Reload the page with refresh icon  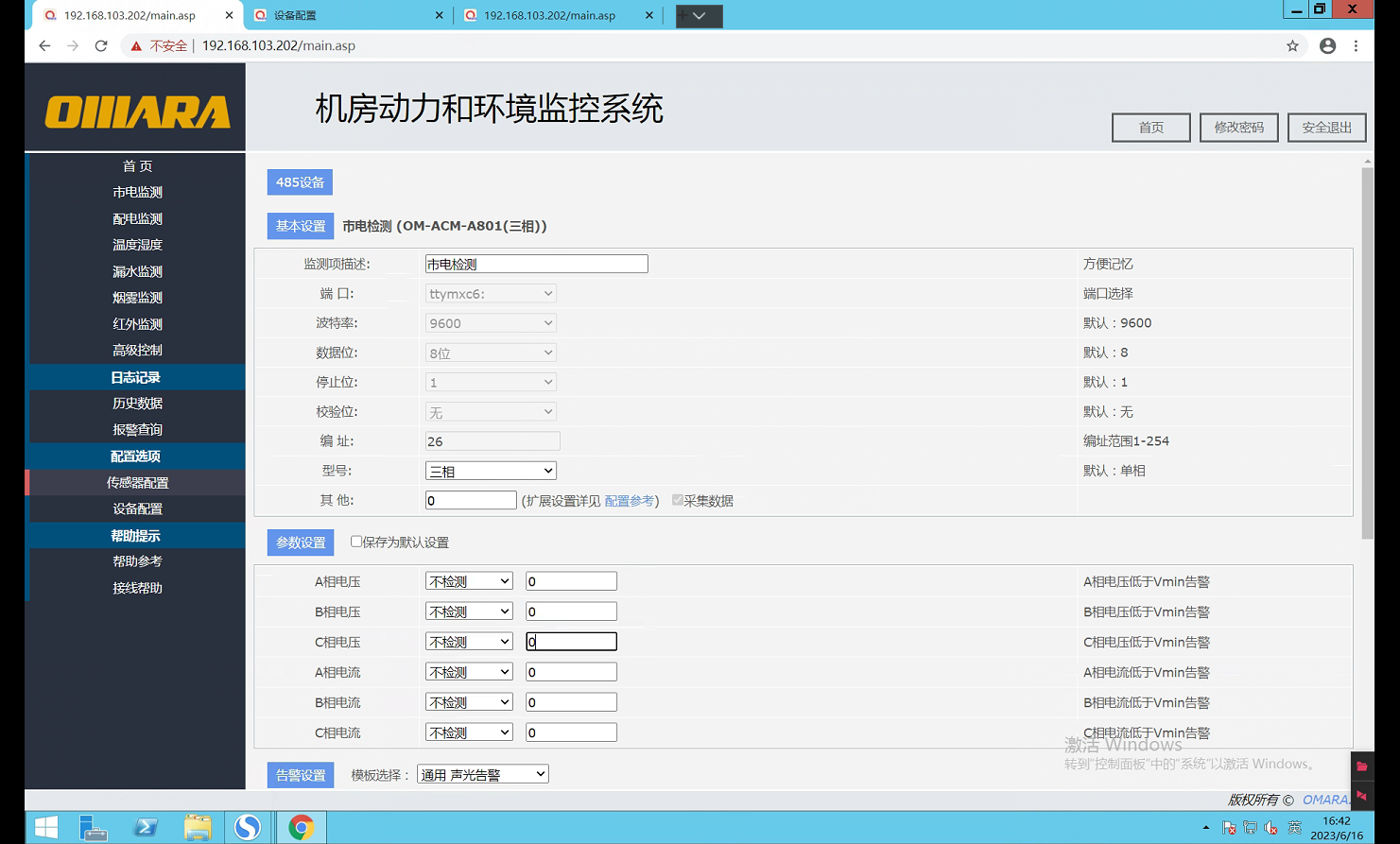(x=101, y=45)
